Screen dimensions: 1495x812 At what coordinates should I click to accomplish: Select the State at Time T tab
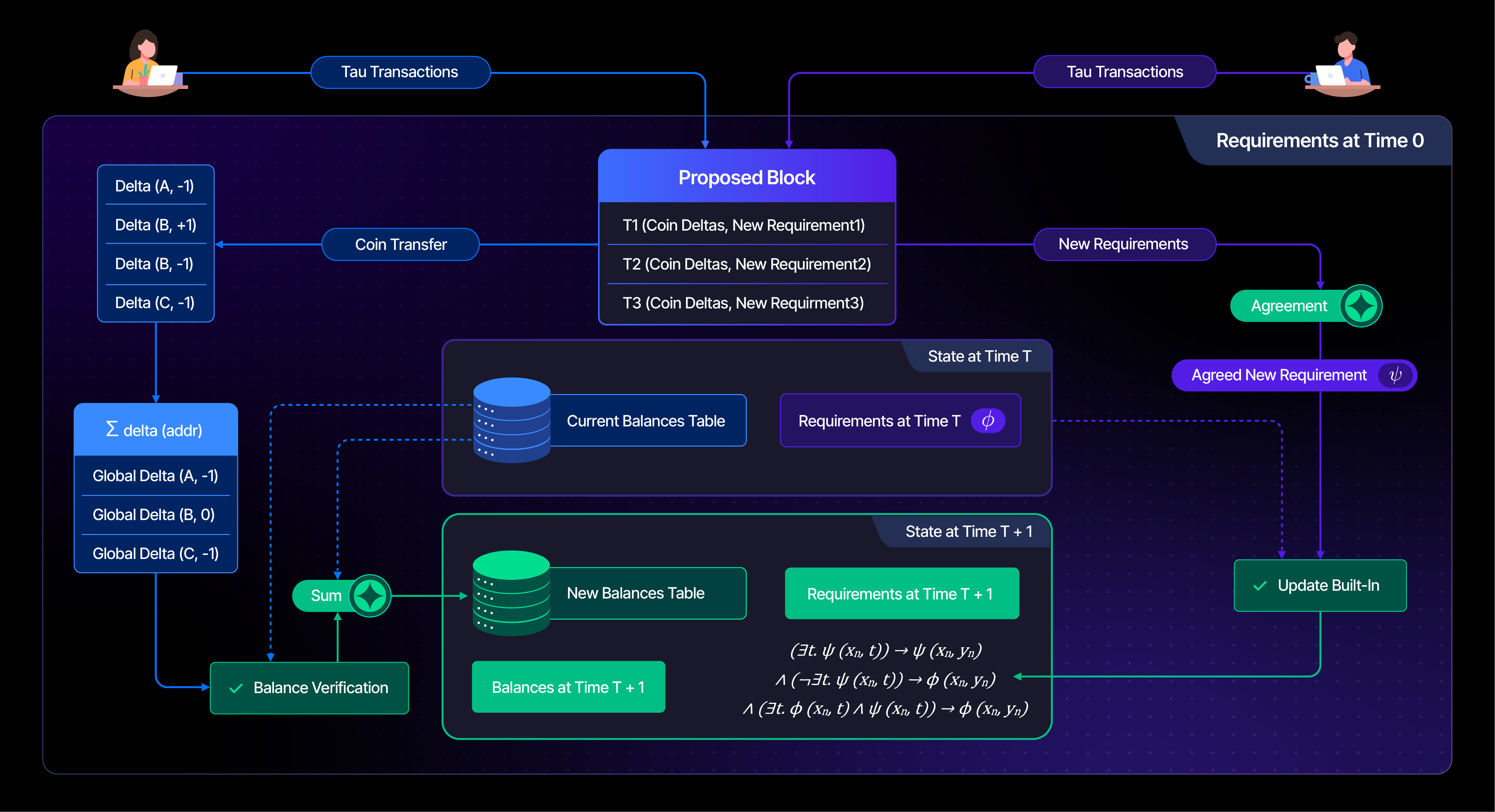tap(979, 356)
